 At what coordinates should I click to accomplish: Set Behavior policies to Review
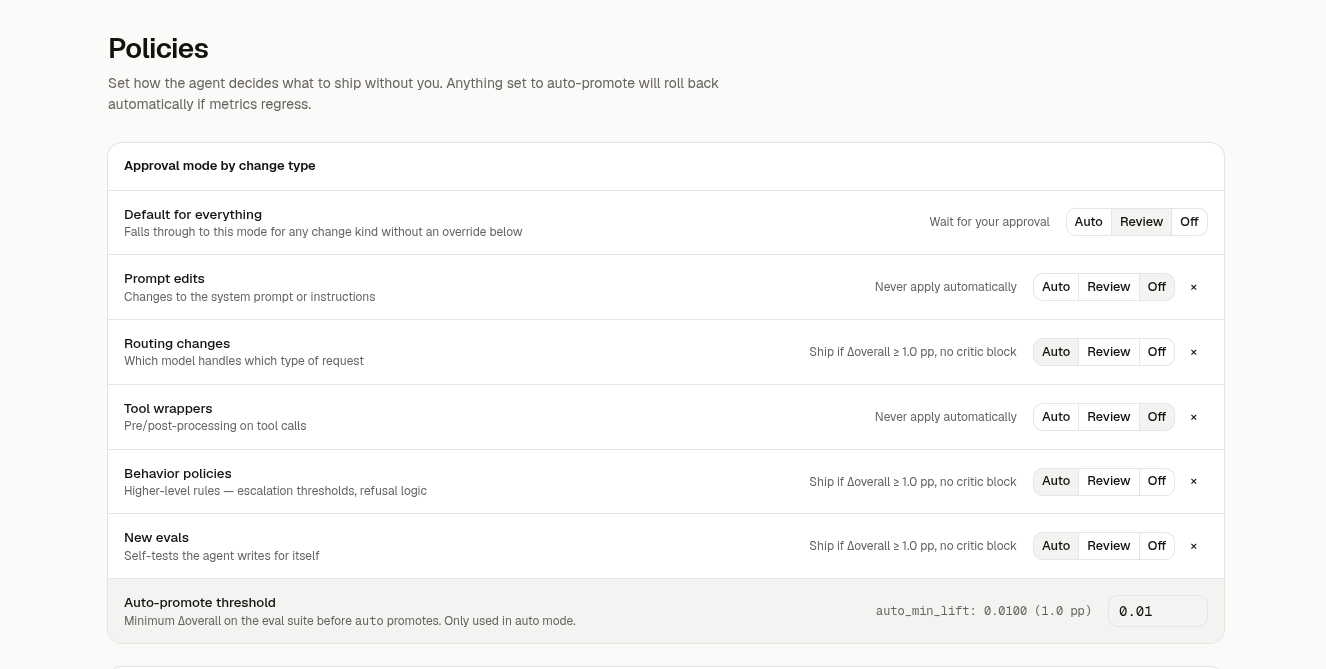[x=1109, y=481]
